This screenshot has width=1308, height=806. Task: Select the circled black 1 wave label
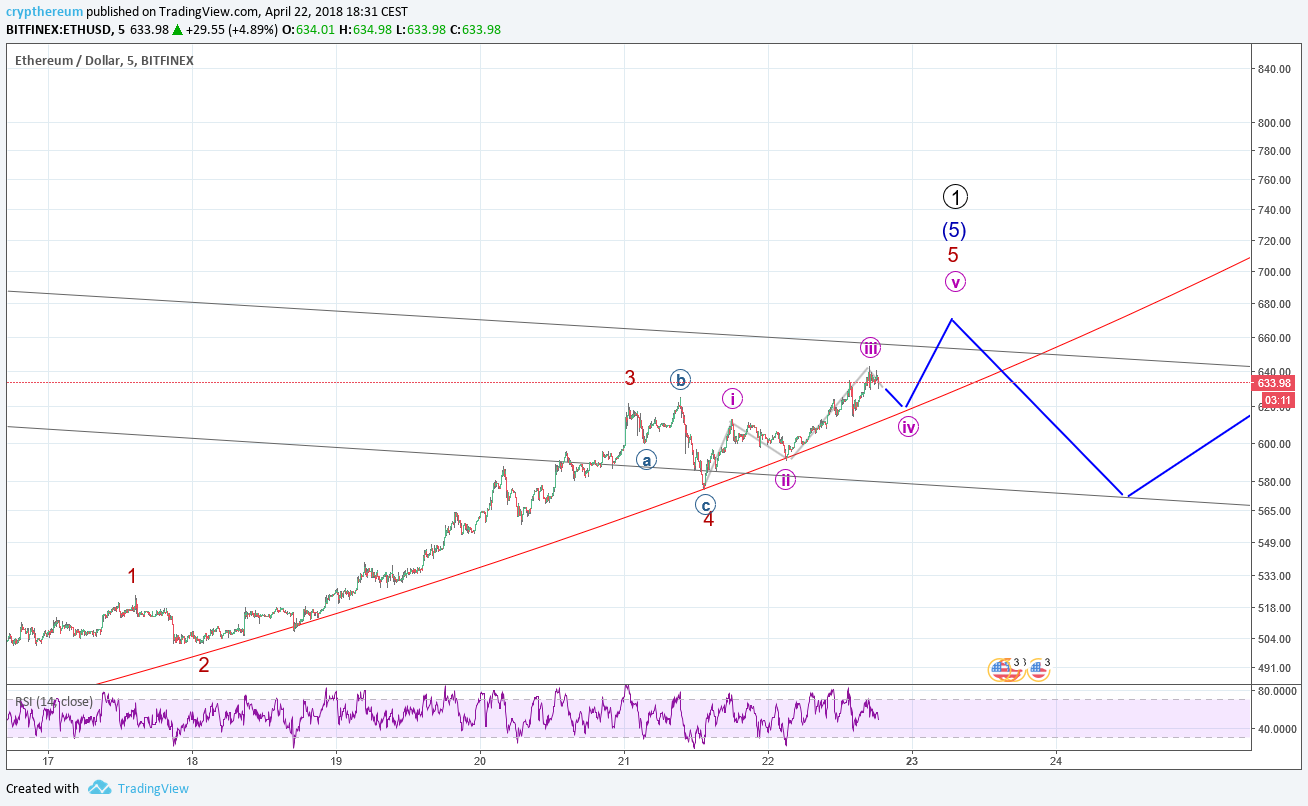point(956,197)
